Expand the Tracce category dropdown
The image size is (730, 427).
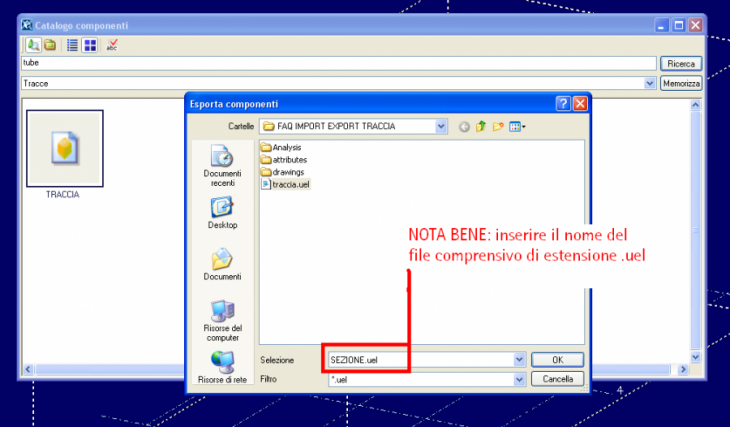click(649, 83)
